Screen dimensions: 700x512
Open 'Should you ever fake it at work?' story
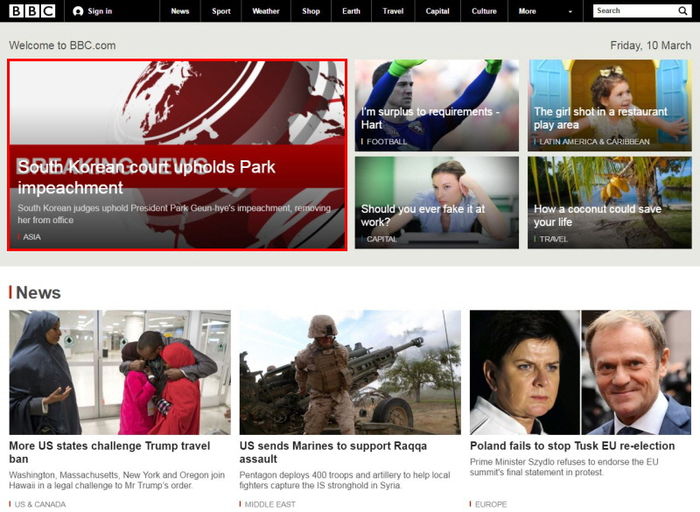click(423, 215)
